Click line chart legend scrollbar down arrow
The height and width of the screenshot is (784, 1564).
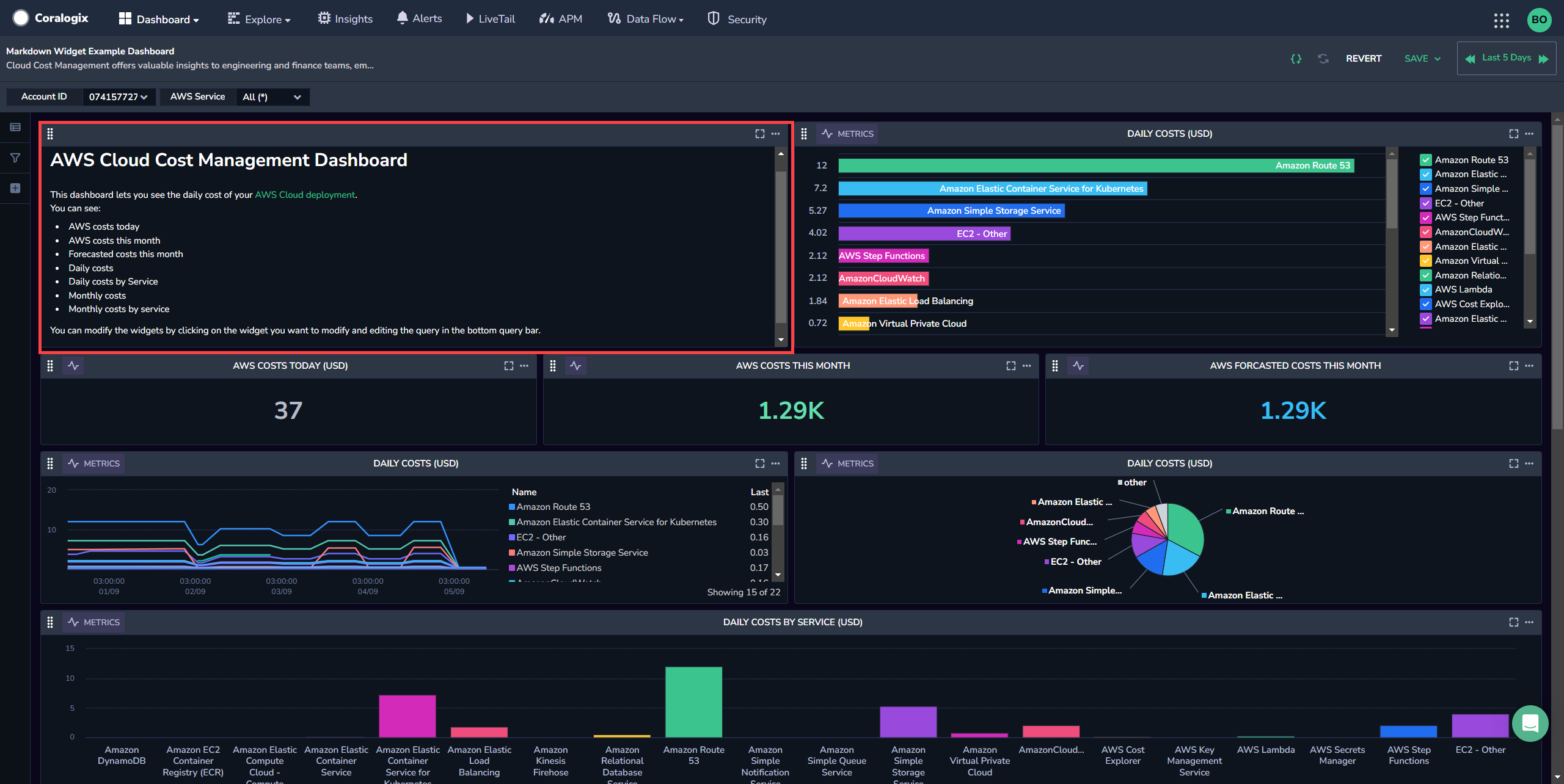778,575
